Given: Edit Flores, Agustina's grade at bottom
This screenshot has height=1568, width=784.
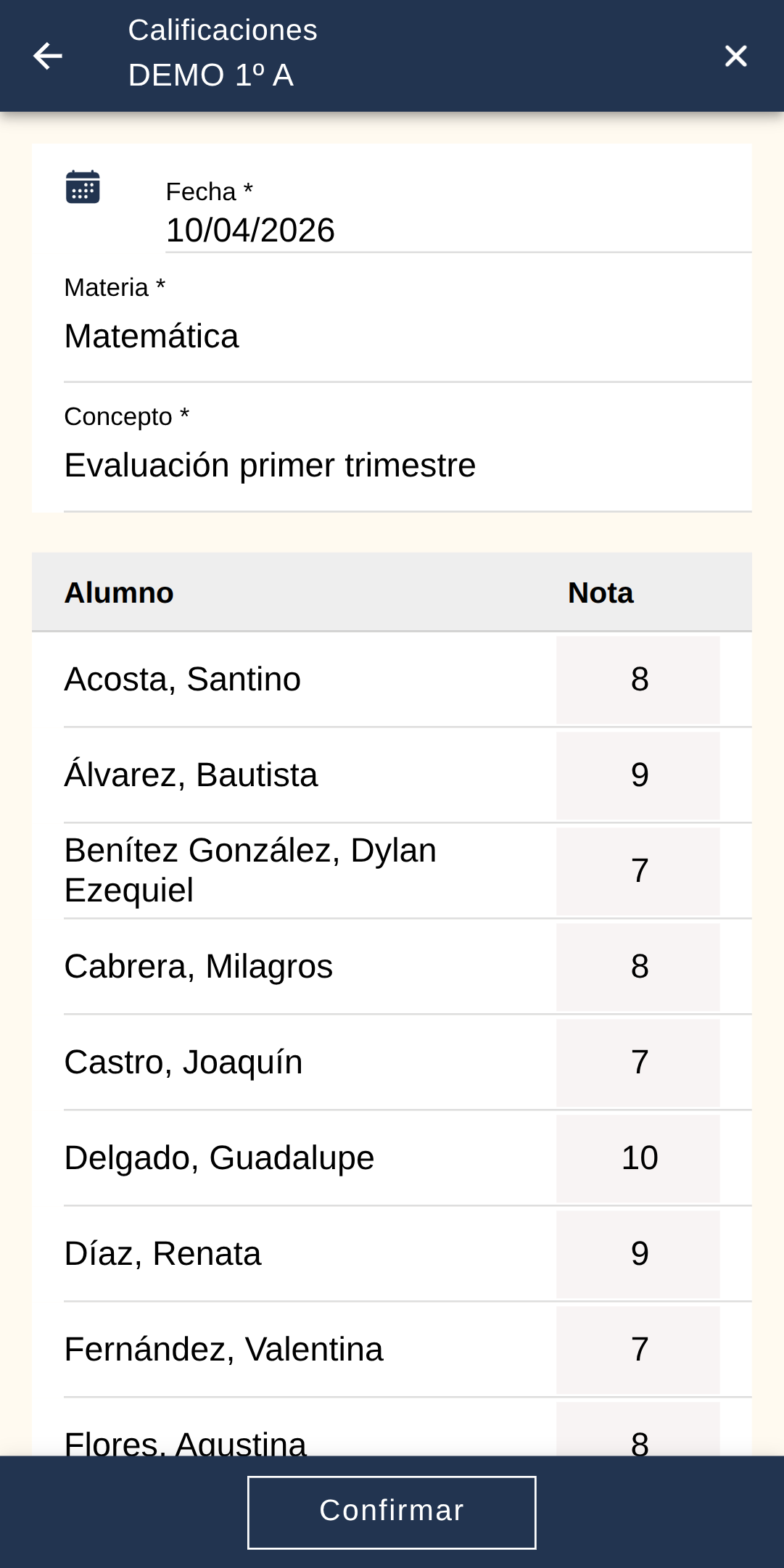Looking at the screenshot, I should click(x=637, y=1440).
